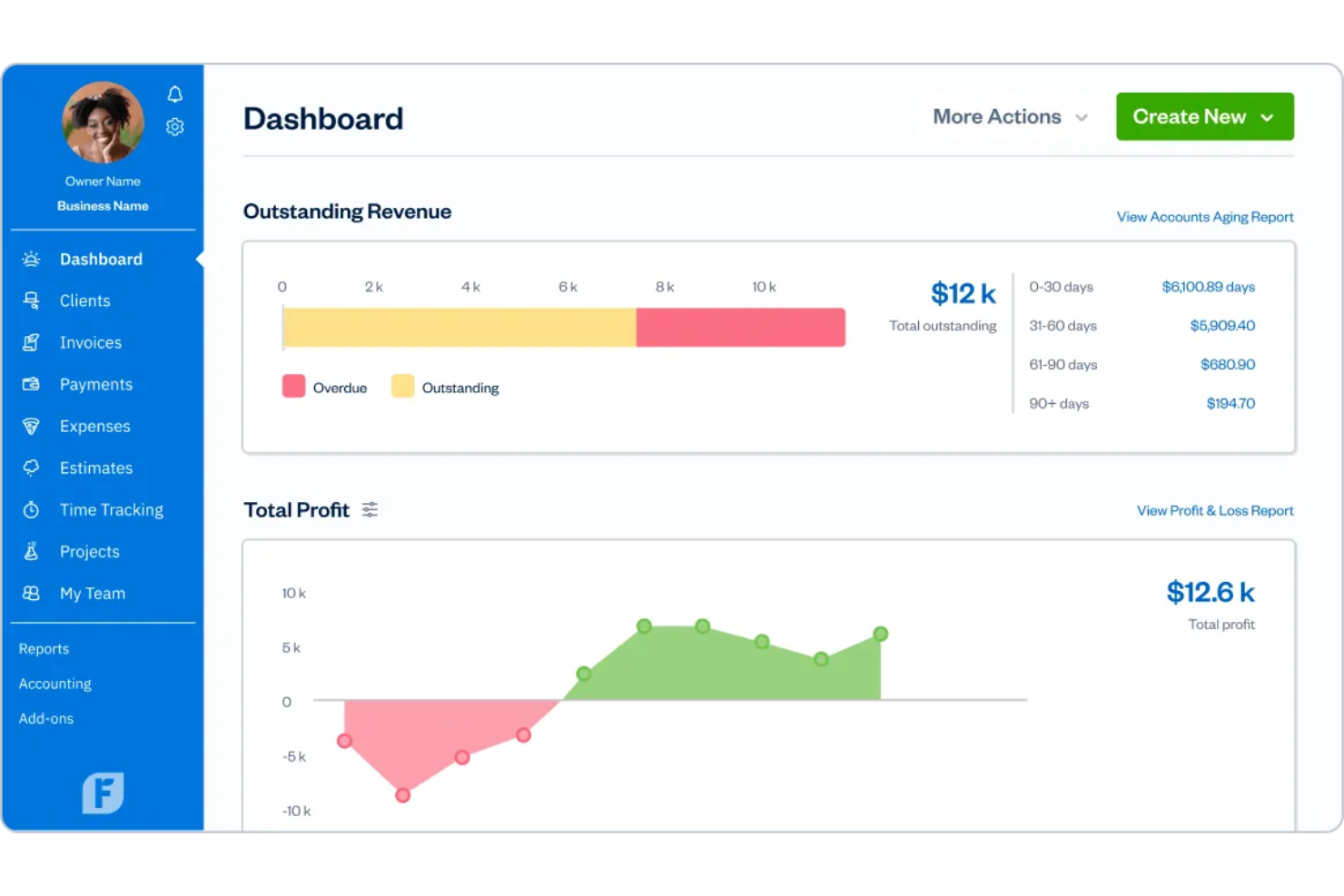The height and width of the screenshot is (896, 1344).
Task: Select the Payments icon
Action: (31, 384)
